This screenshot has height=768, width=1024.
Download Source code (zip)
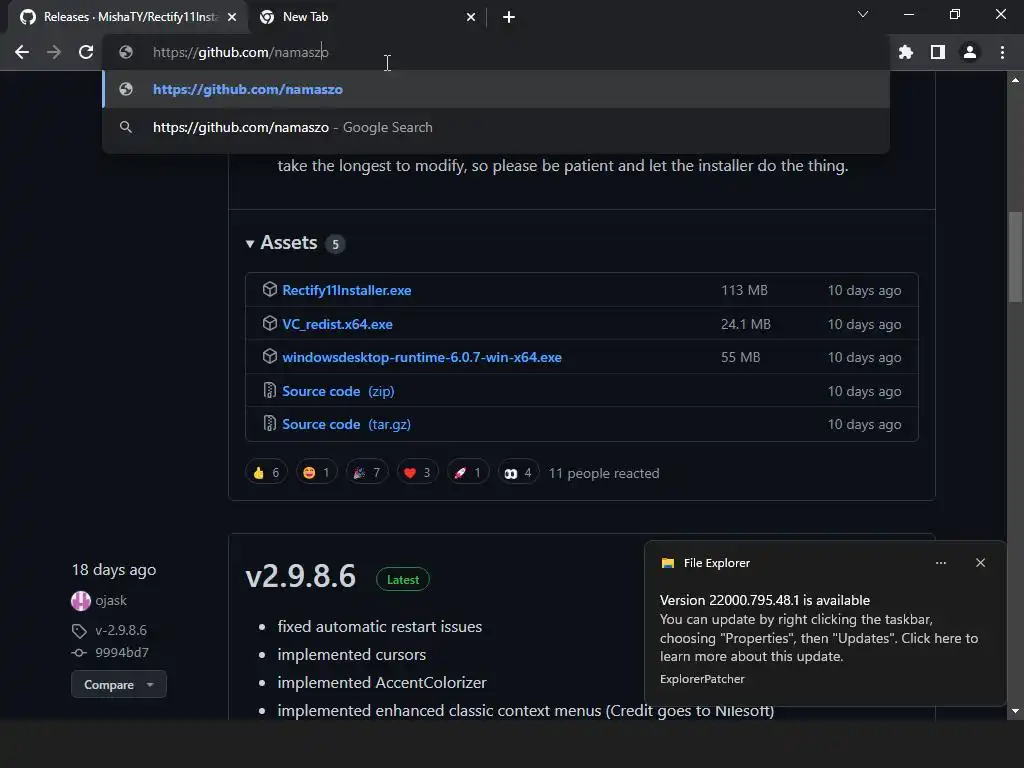[338, 391]
